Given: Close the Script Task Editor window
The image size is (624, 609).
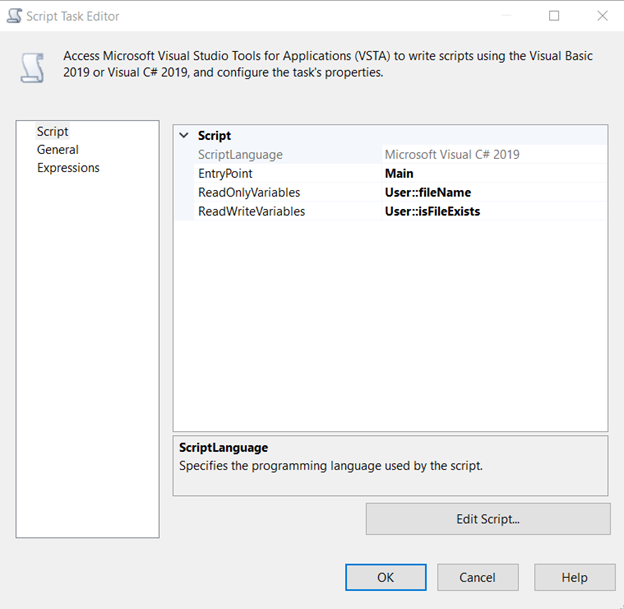Looking at the screenshot, I should pyautogui.click(x=603, y=16).
